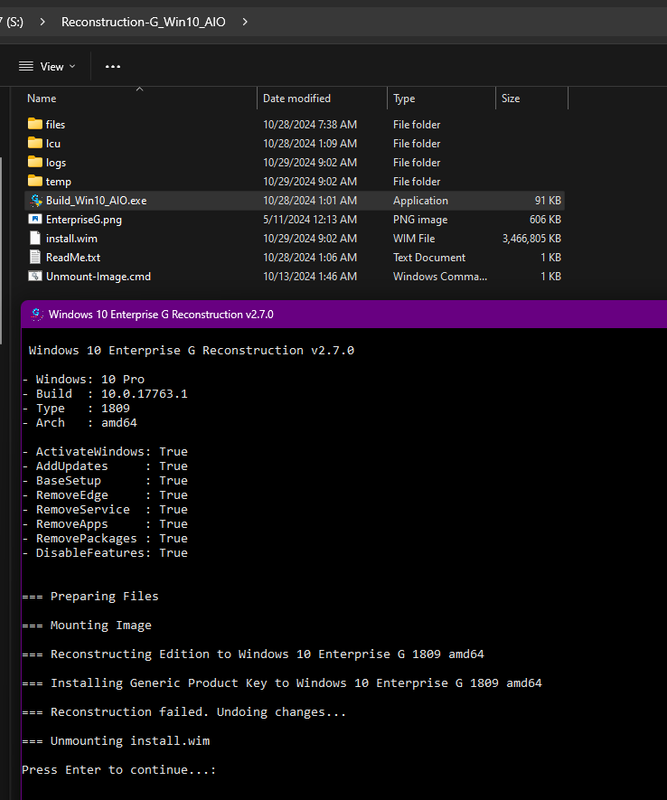The image size is (667, 800).
Task: Open the See more ellipsis menu
Action: click(112, 66)
